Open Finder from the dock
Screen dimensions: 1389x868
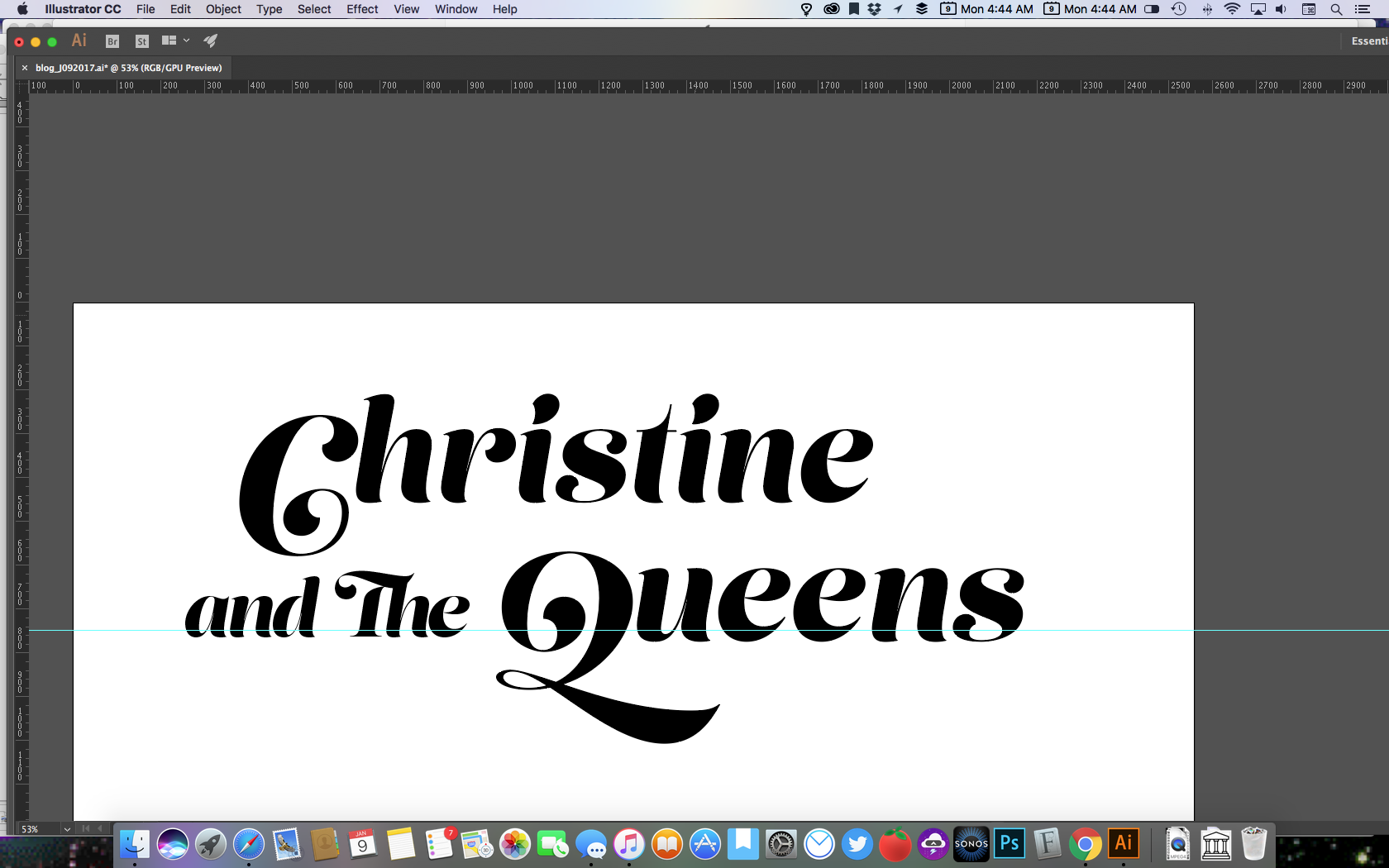[135, 844]
